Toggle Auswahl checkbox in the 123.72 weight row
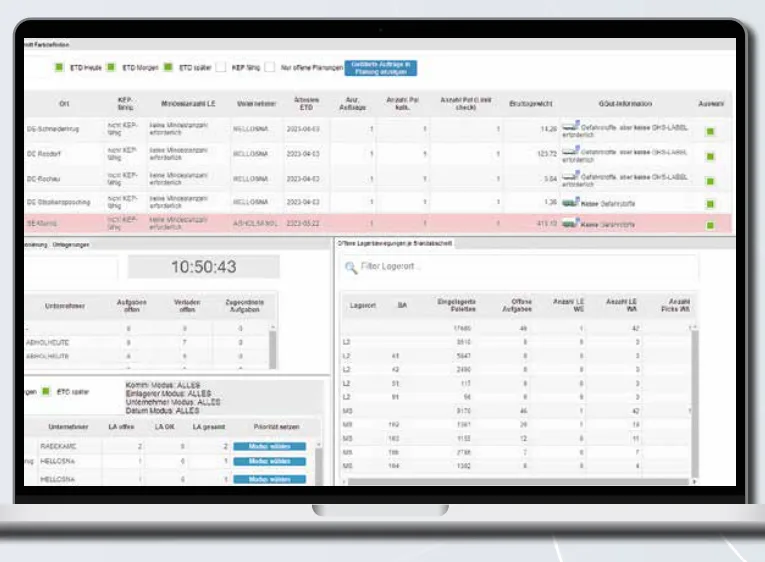Screen dimensions: 765x562 [x=710, y=156]
